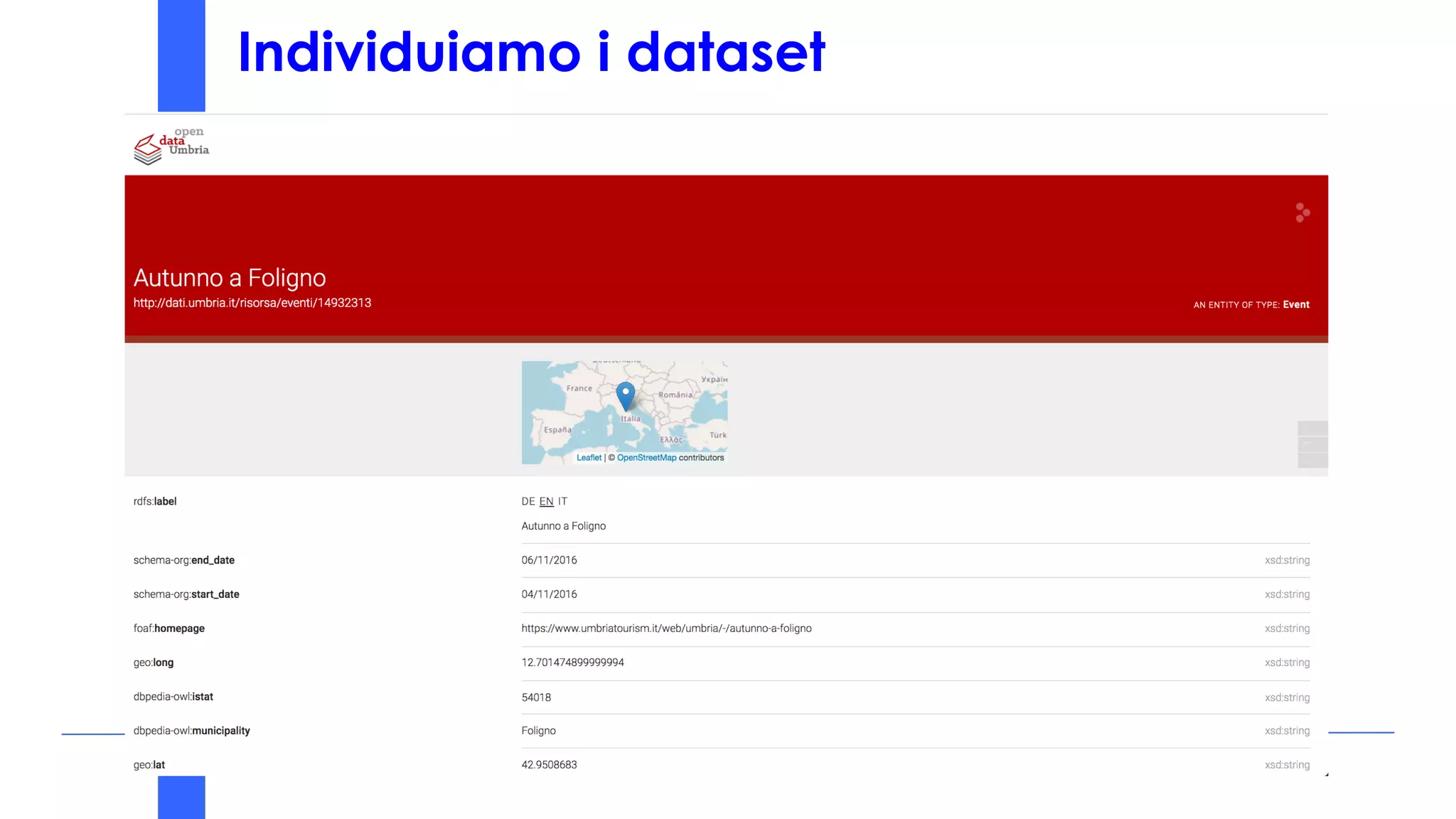Select longitude value 12.701474899999994
This screenshot has width=1456, height=819.
pyautogui.click(x=573, y=663)
